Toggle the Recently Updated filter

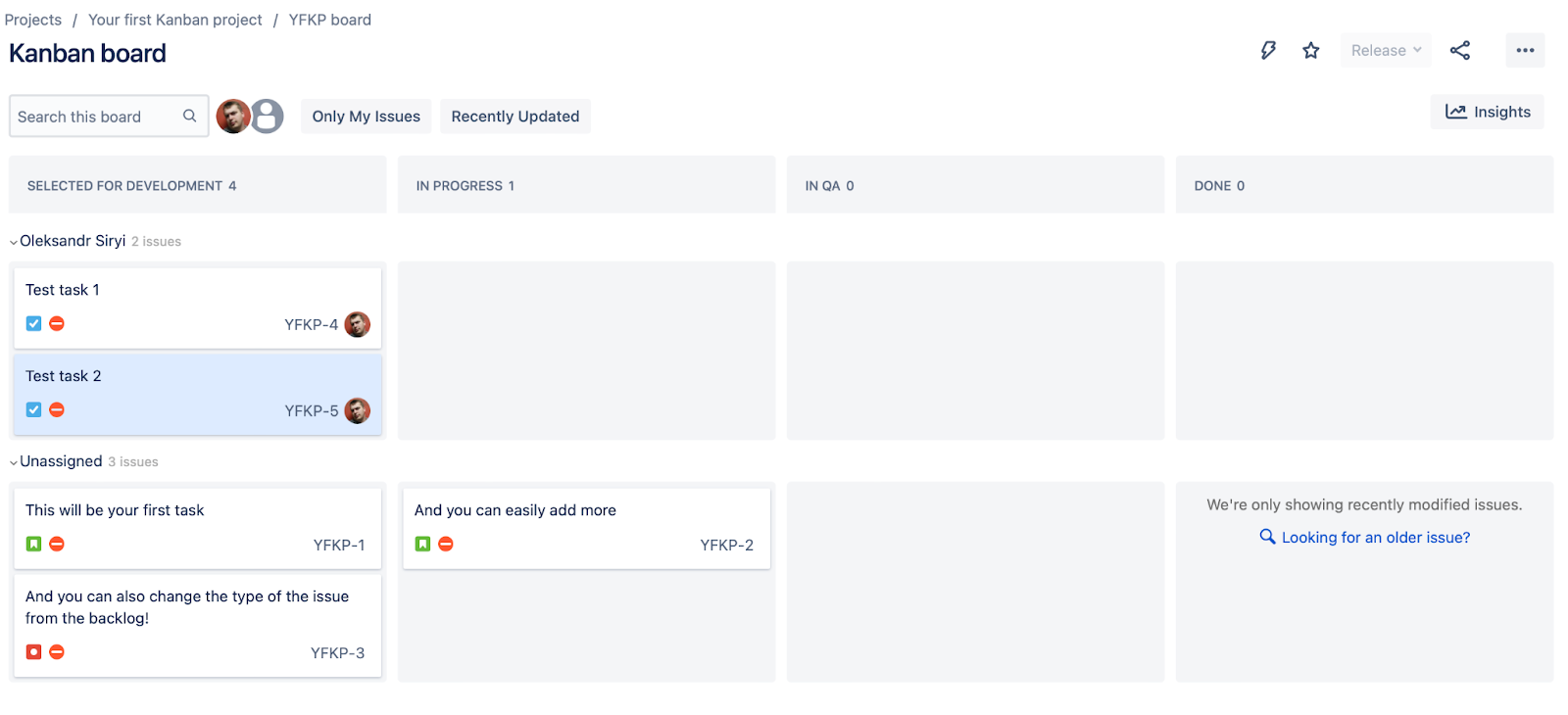[514, 117]
